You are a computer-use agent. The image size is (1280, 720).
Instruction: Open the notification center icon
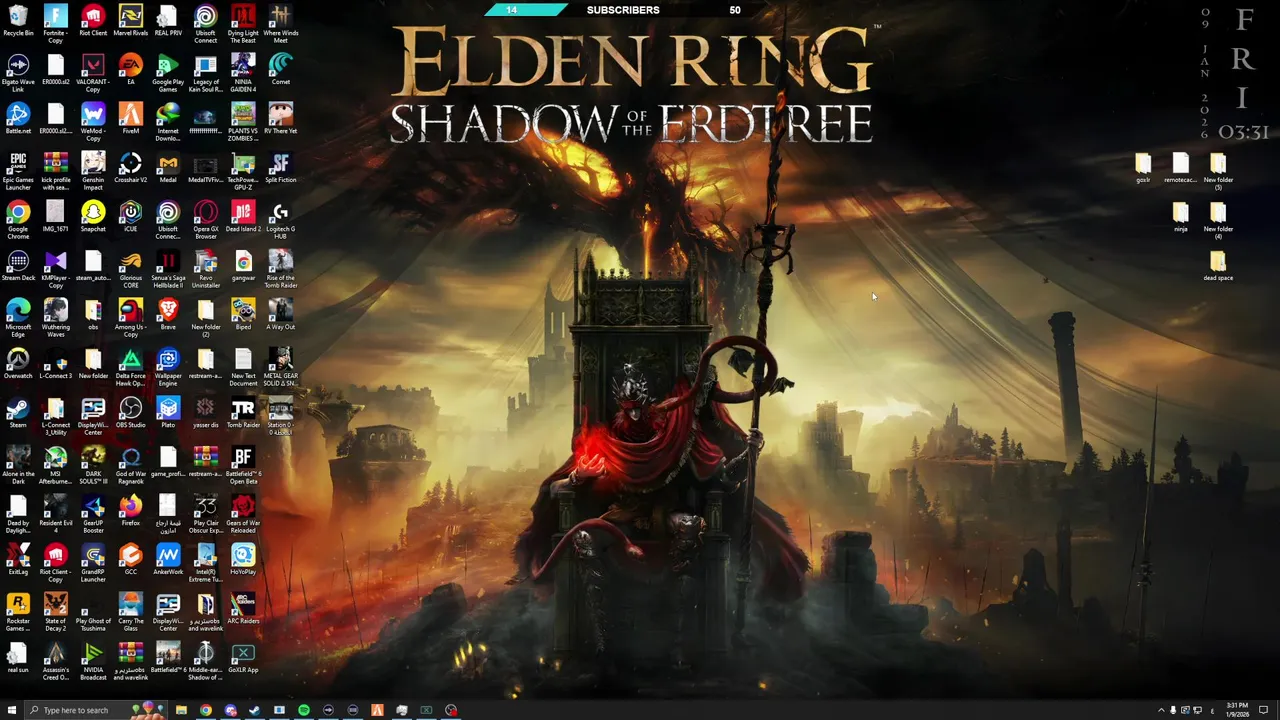(1265, 710)
